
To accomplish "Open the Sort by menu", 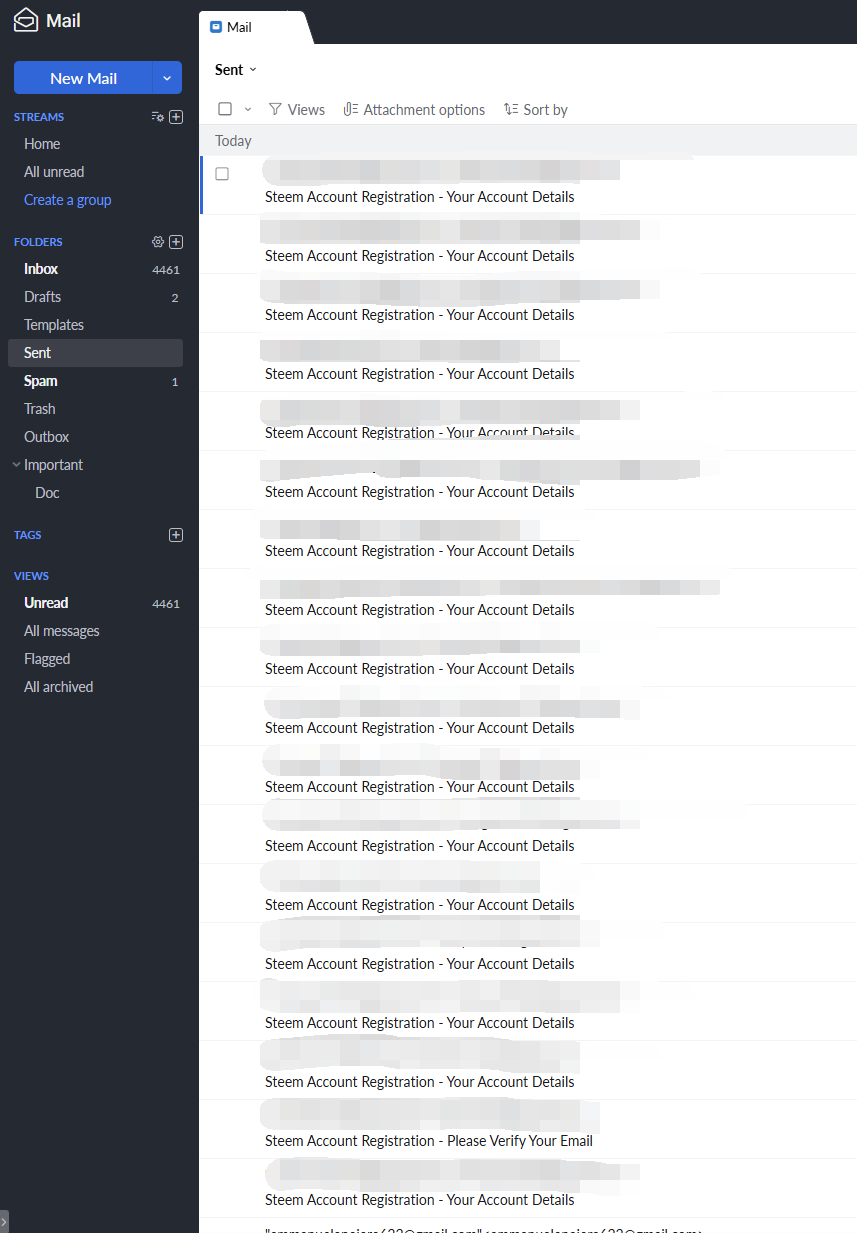I will (536, 110).
